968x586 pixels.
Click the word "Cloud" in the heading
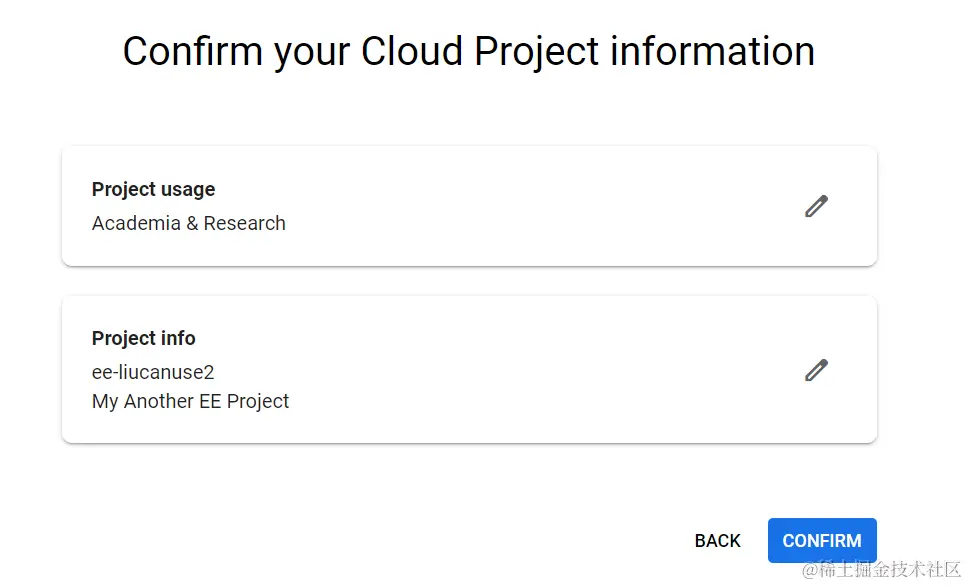pos(413,52)
